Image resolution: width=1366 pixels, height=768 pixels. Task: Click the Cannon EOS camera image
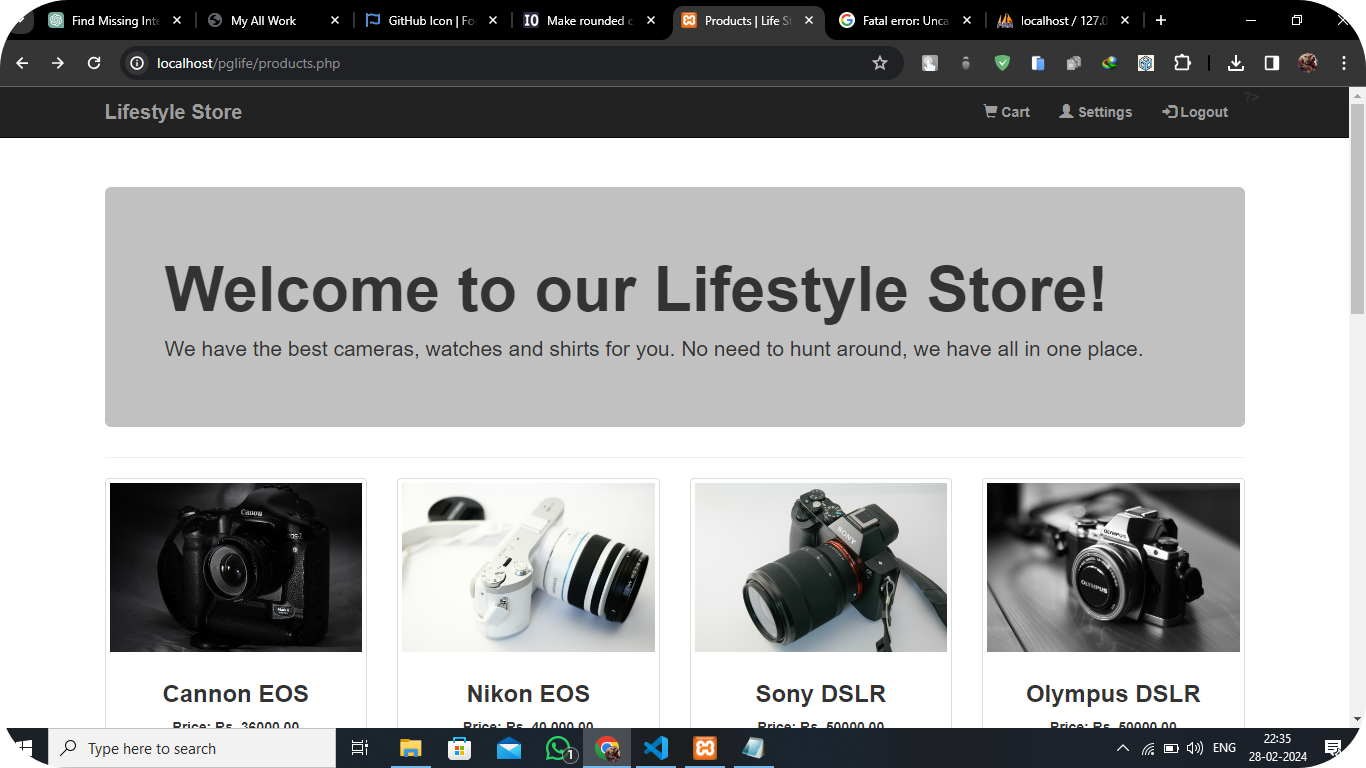click(236, 567)
